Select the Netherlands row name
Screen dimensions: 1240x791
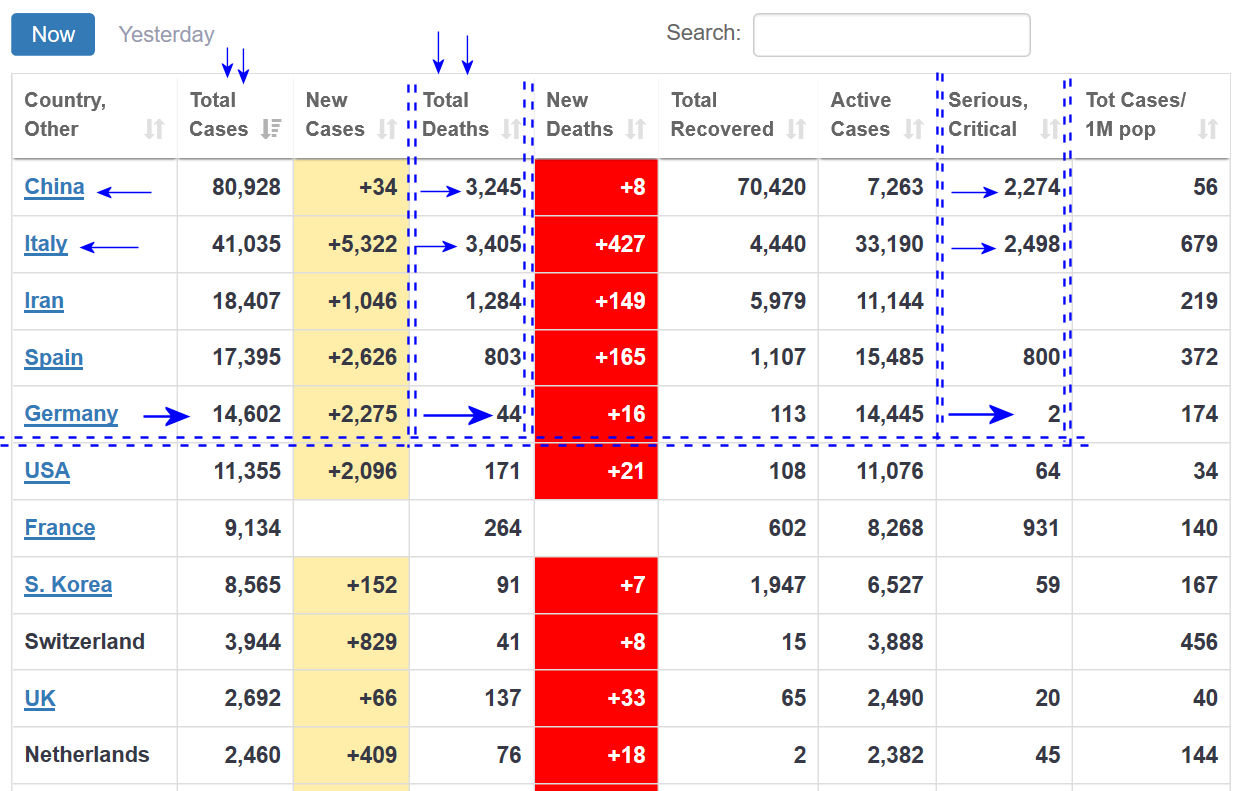(x=87, y=755)
